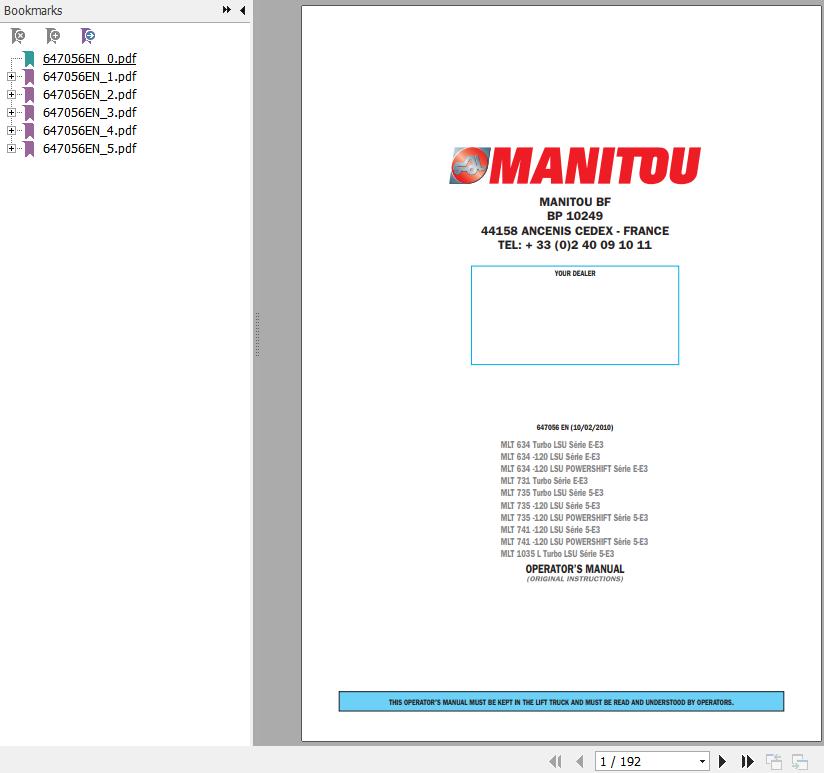
Task: Click the TEL: + 33 (0)2 40 09 10 11 line
Action: click(x=575, y=245)
